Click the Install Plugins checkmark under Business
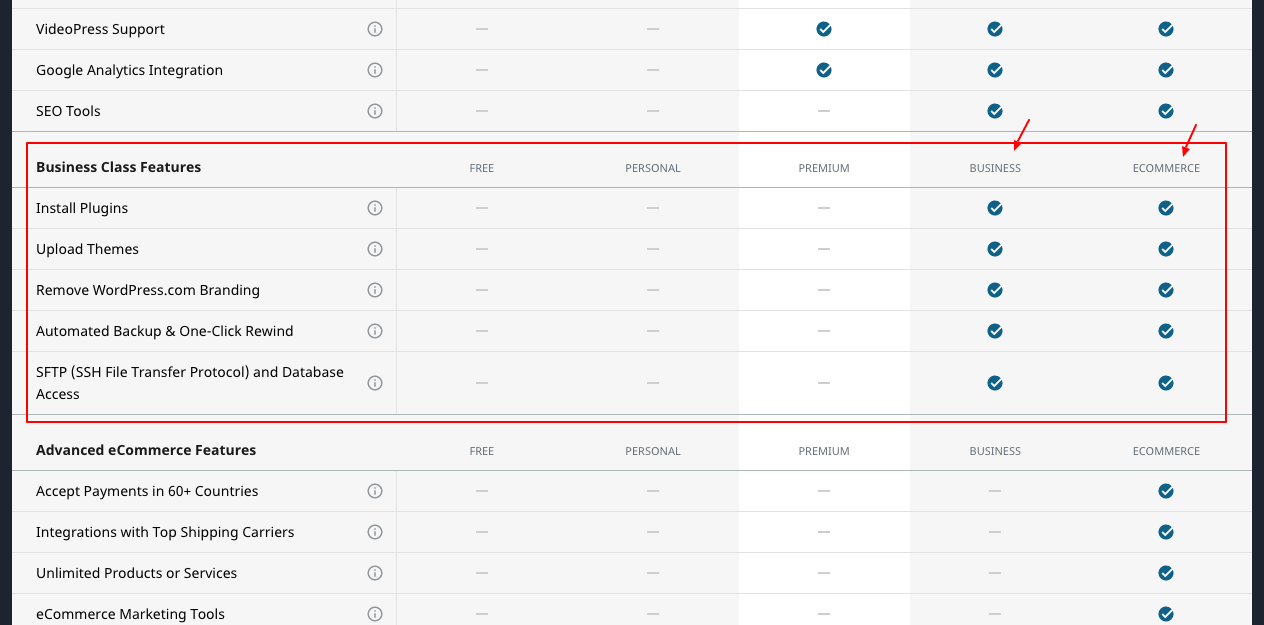This screenshot has height=625, width=1264. (994, 208)
